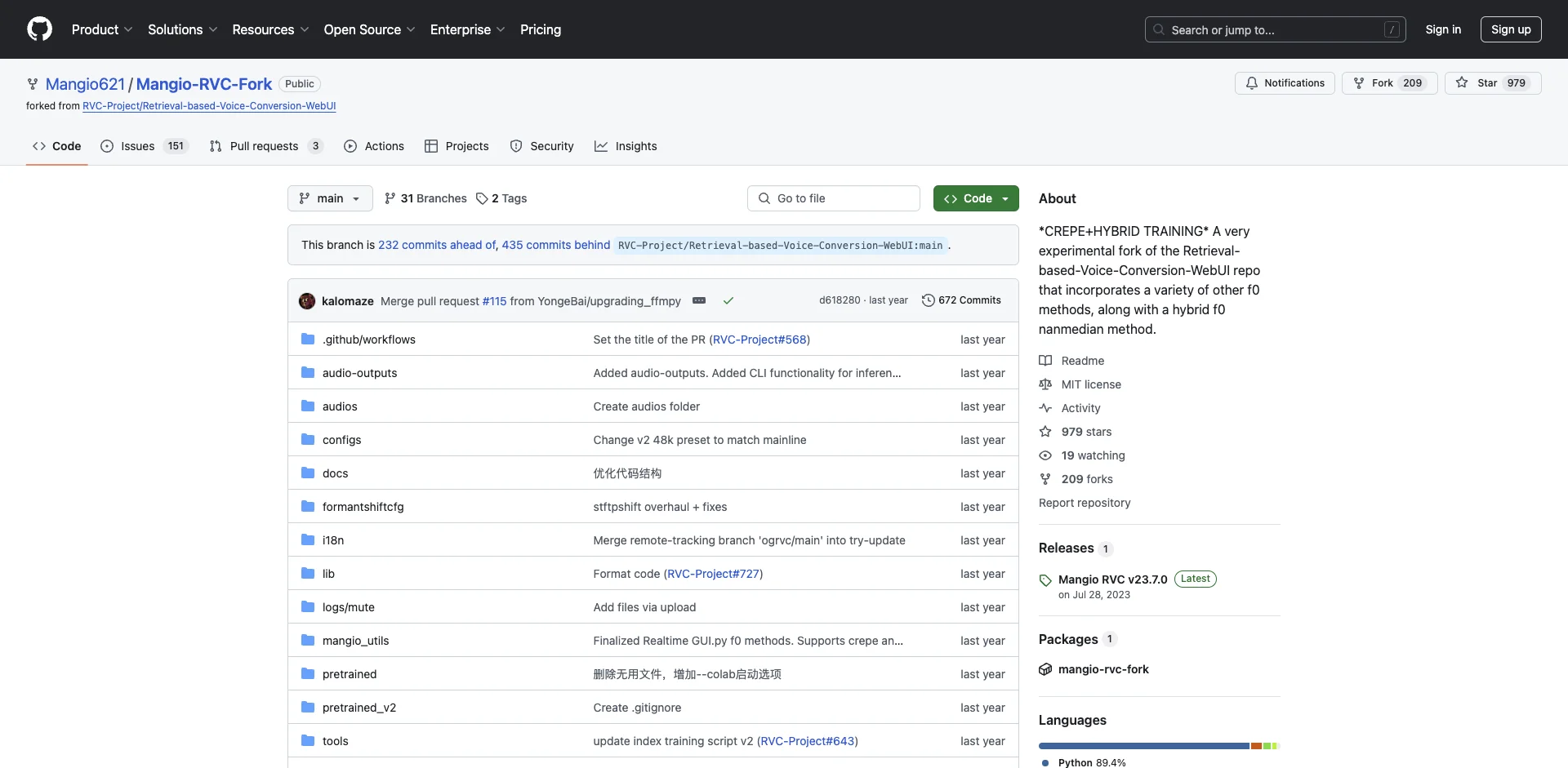Click the Sign in link
1568x768 pixels.
tap(1443, 29)
